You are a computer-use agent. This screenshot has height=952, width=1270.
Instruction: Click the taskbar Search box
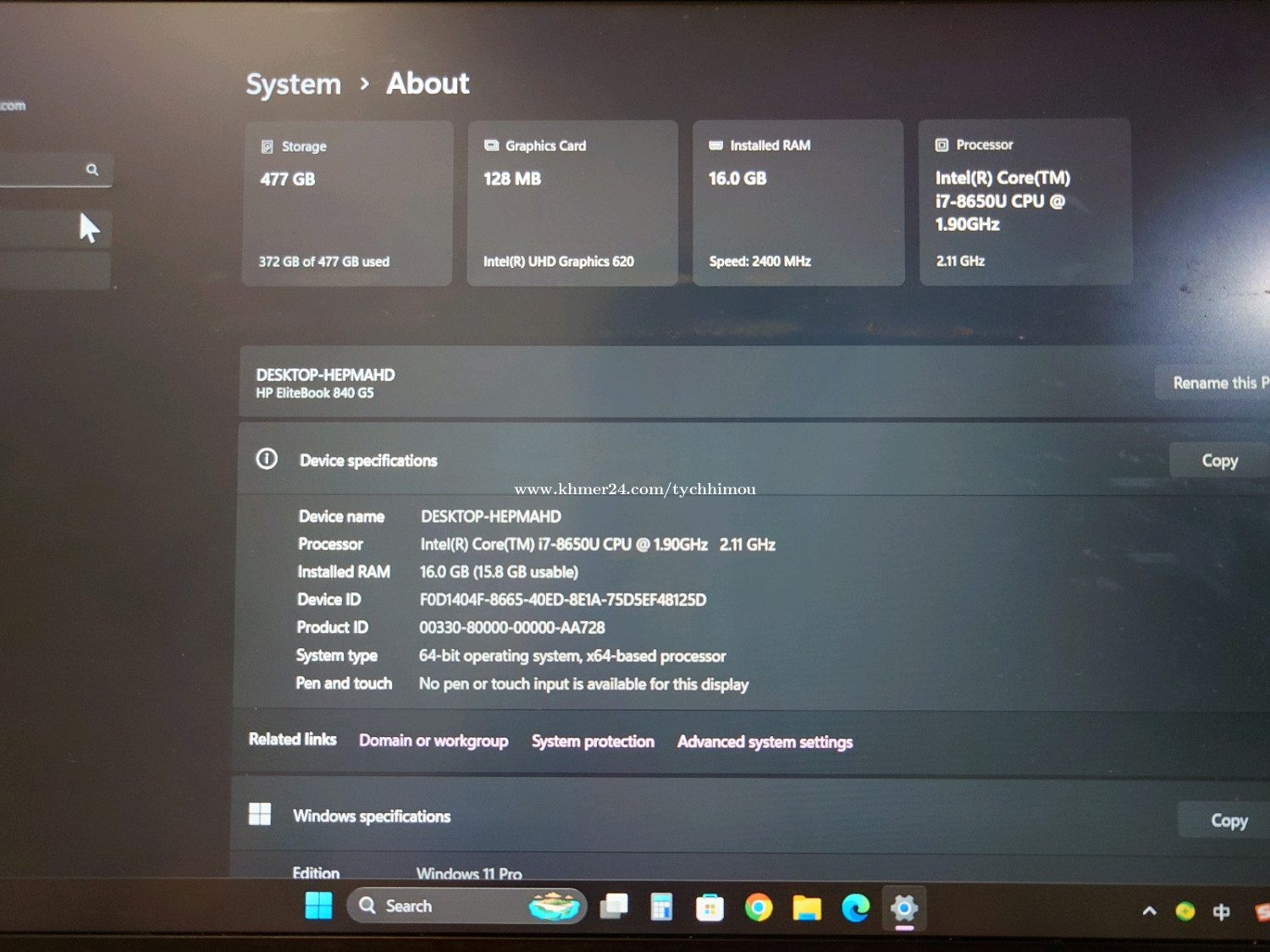[x=466, y=906]
